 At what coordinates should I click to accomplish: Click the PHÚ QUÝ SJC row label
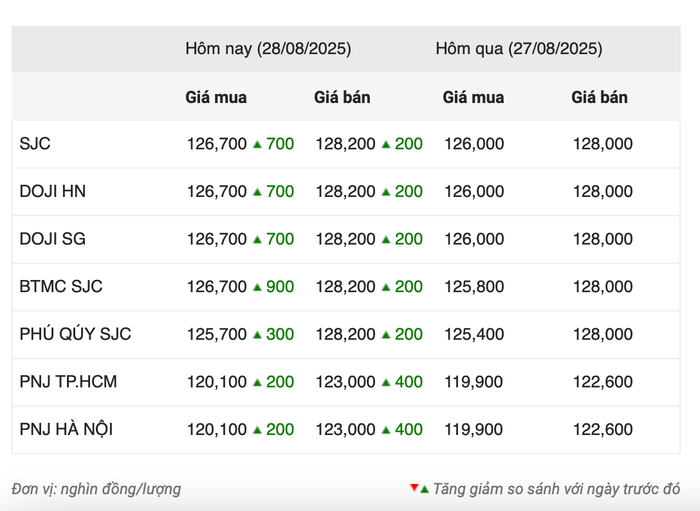(x=75, y=334)
